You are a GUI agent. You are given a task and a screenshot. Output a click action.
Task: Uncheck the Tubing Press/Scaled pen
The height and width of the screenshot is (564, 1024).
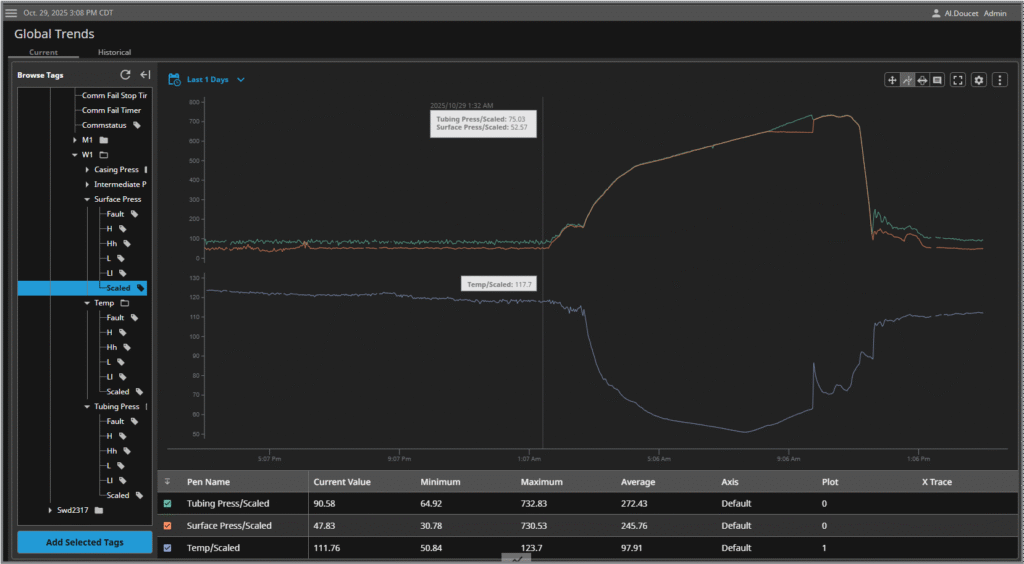pos(167,503)
